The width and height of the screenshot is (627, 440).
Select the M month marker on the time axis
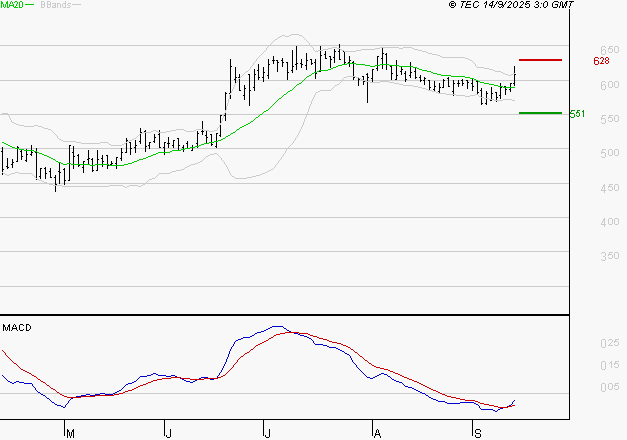click(x=70, y=433)
